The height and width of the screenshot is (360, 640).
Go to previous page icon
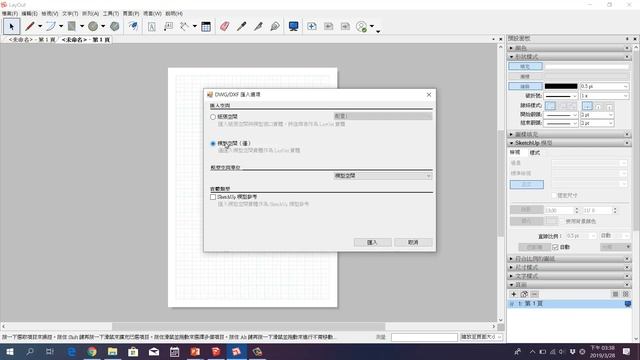pos(328,27)
